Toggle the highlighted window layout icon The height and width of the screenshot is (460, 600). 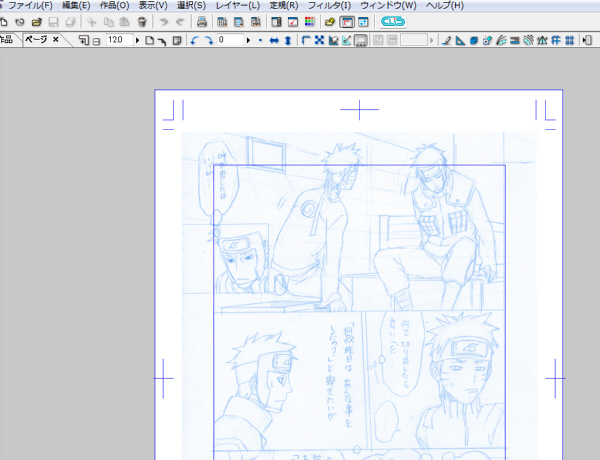click(347, 22)
